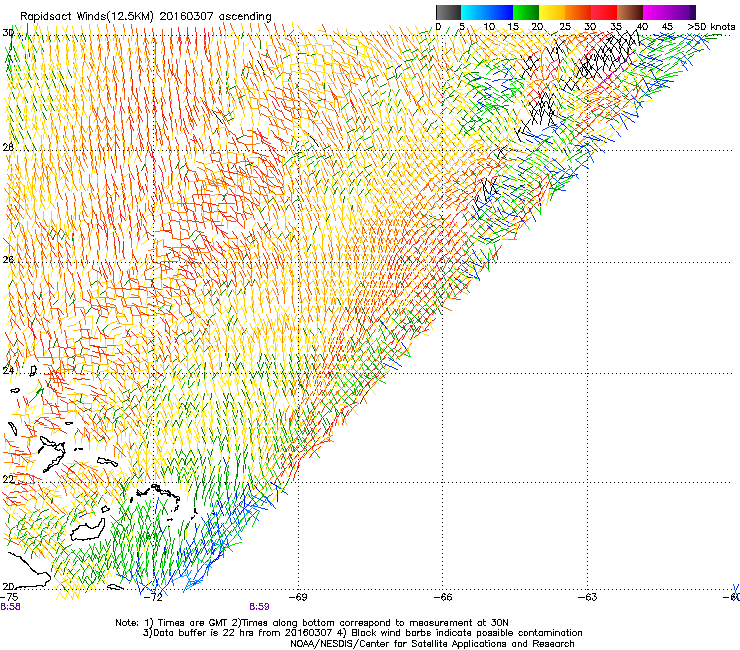Click the '25' label under the color bar
The width and height of the screenshot is (740, 650).
click(564, 26)
